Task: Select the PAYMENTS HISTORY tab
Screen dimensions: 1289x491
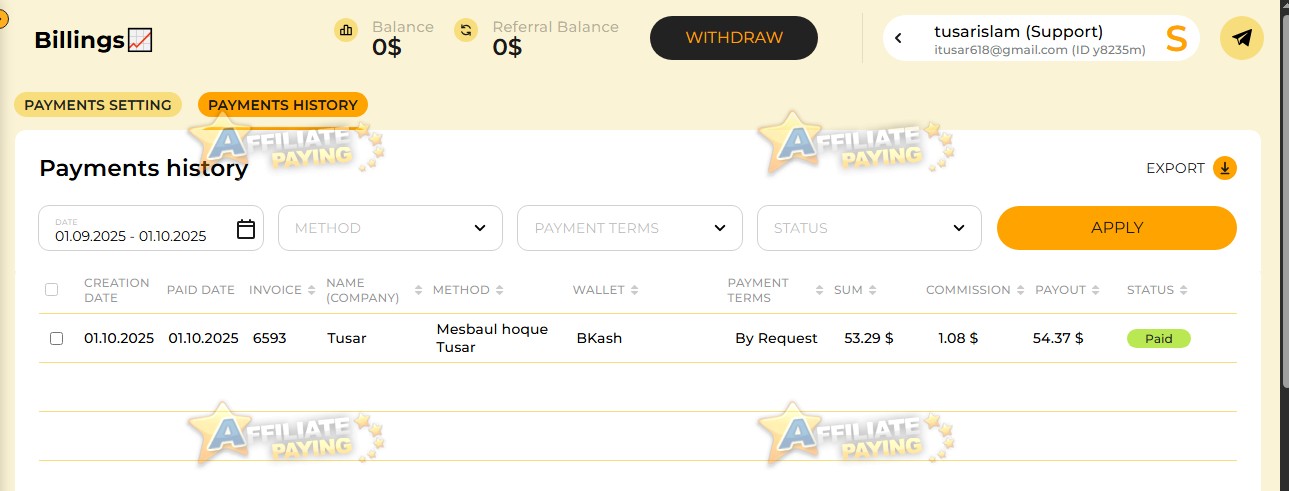Action: click(283, 105)
